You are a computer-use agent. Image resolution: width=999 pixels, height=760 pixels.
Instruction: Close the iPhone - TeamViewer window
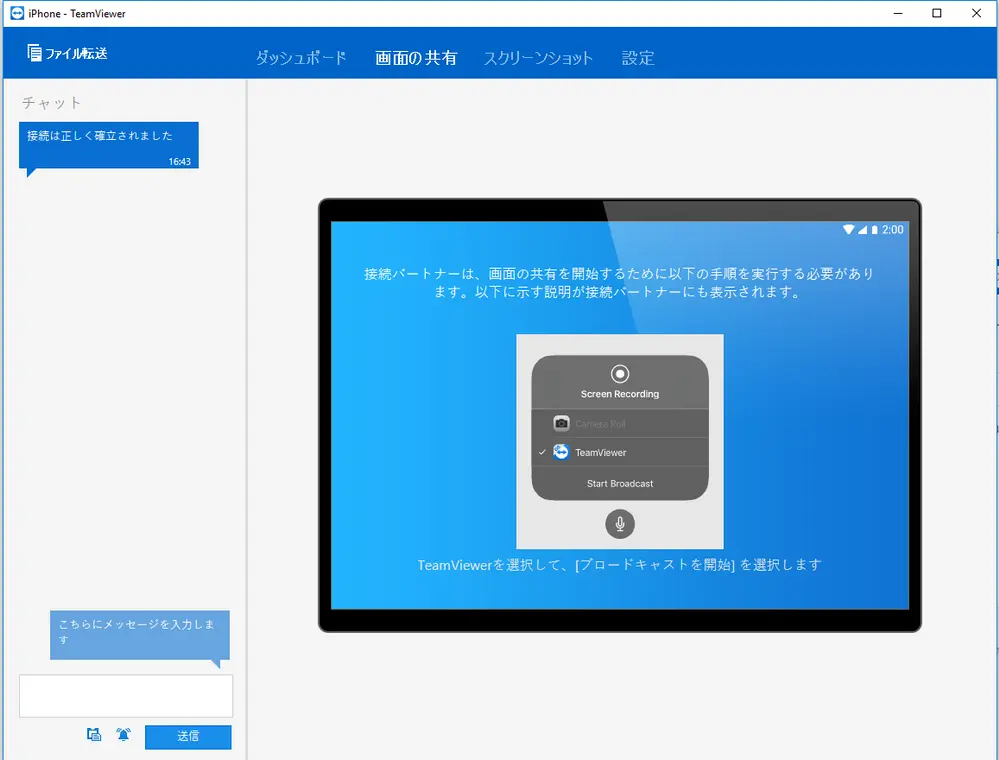tap(976, 13)
